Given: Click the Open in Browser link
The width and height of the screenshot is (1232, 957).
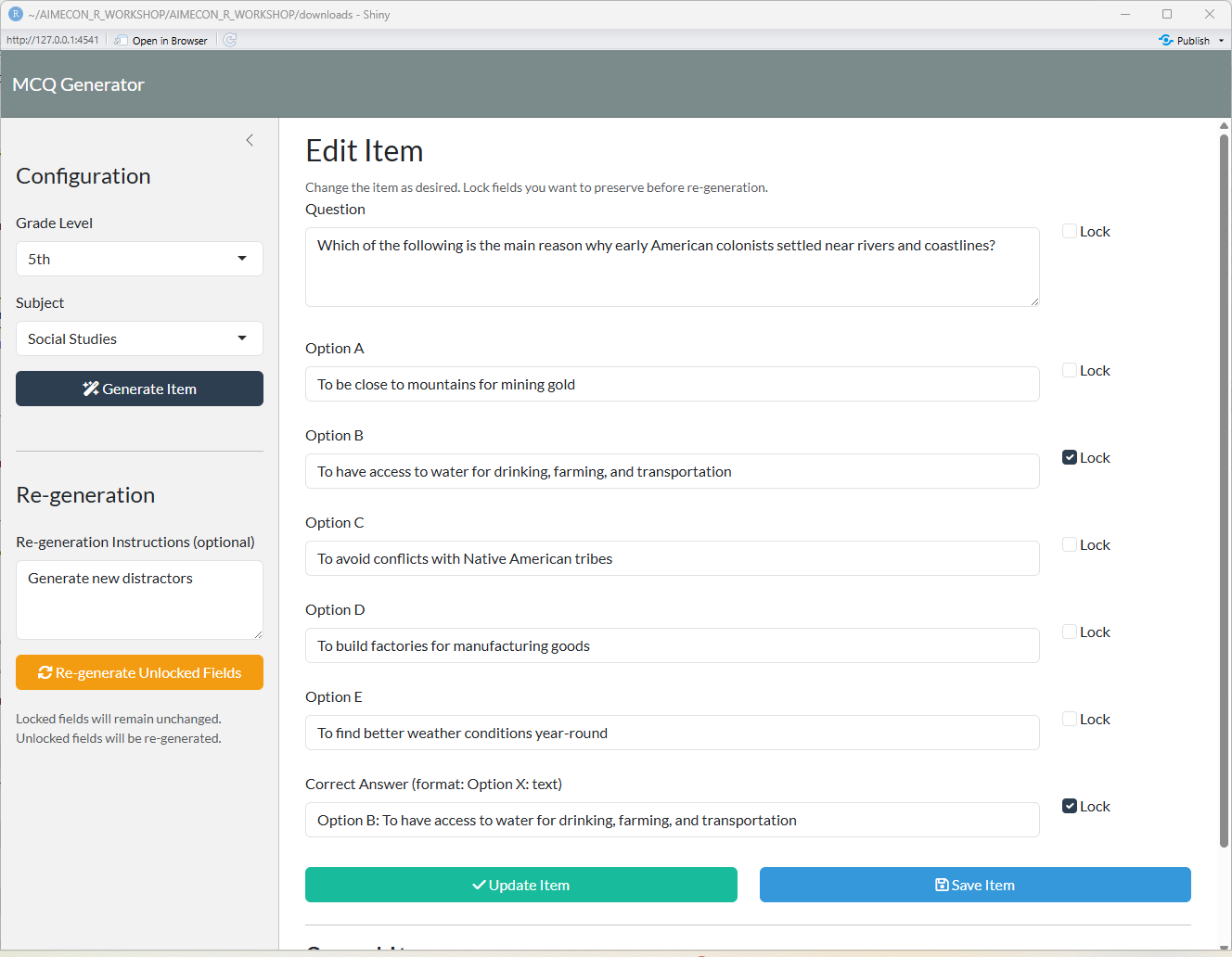Looking at the screenshot, I should coord(170,41).
